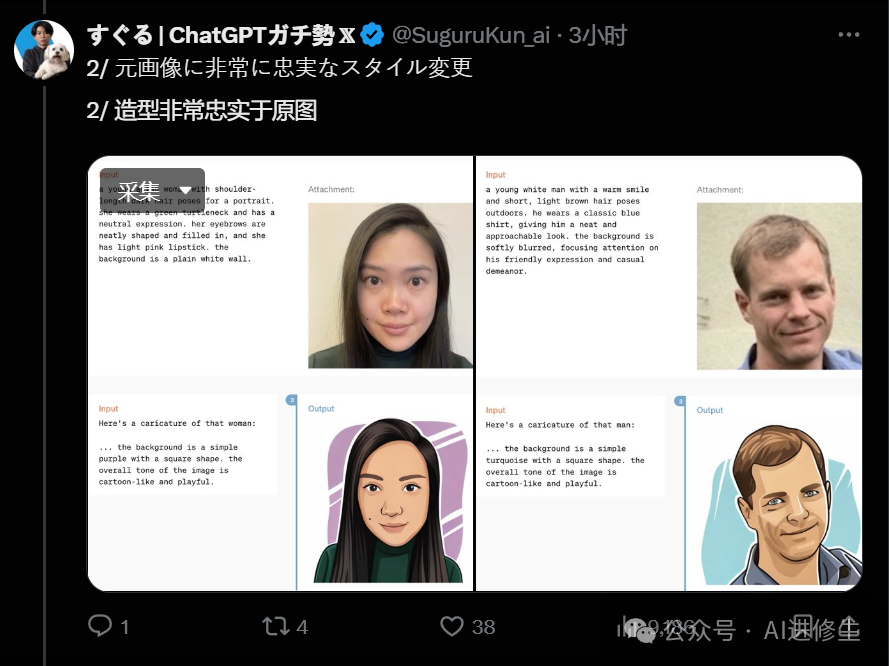Screen dimensions: 889x666
Task: Click the retweet count number 4
Action: point(302,627)
